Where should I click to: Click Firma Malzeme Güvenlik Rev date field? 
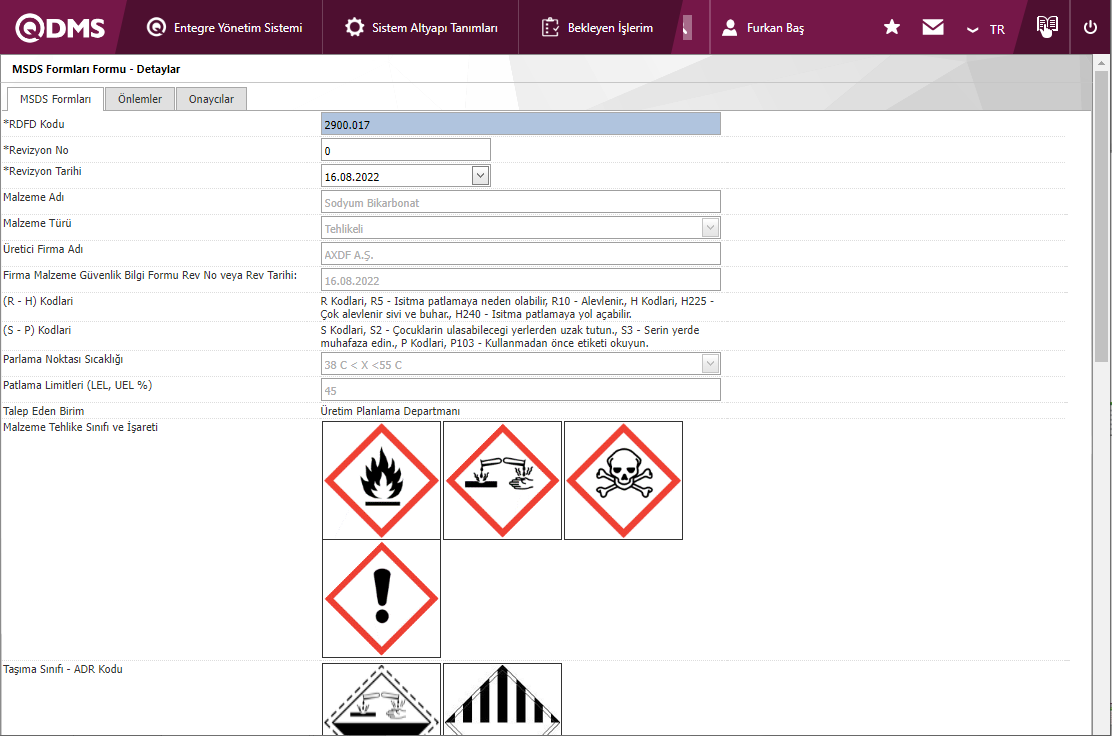521,280
